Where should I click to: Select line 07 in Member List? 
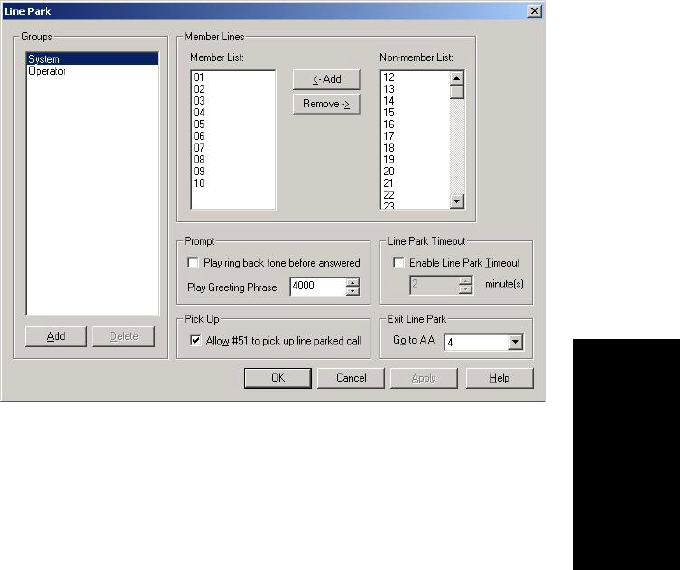click(233, 148)
